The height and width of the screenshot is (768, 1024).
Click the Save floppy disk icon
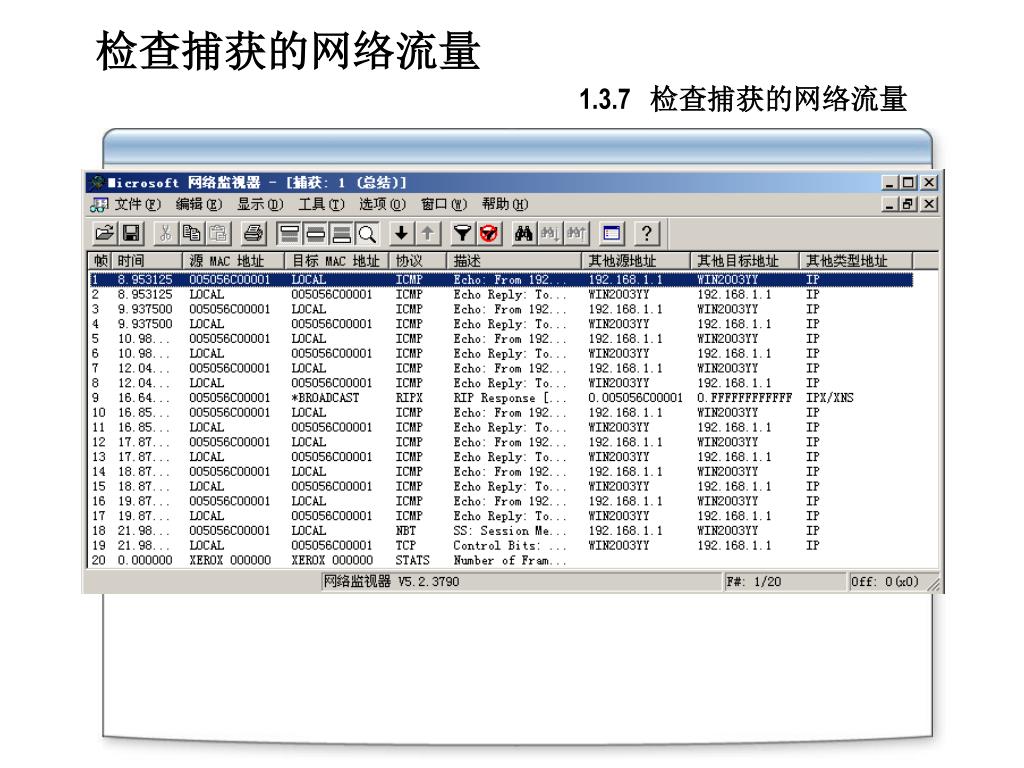point(131,233)
